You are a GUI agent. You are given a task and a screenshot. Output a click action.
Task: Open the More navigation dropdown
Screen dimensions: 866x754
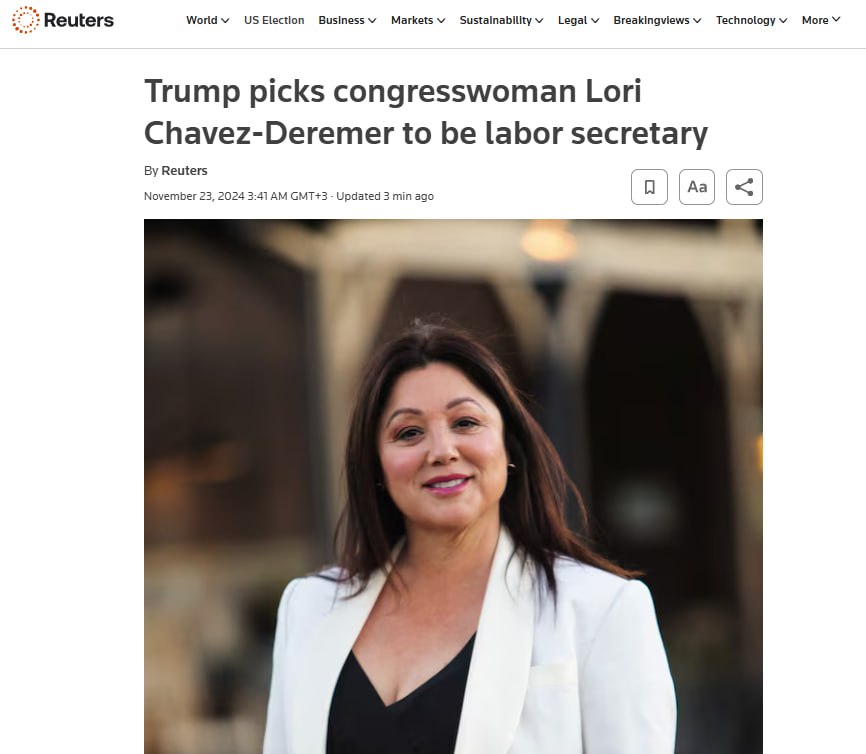821,20
